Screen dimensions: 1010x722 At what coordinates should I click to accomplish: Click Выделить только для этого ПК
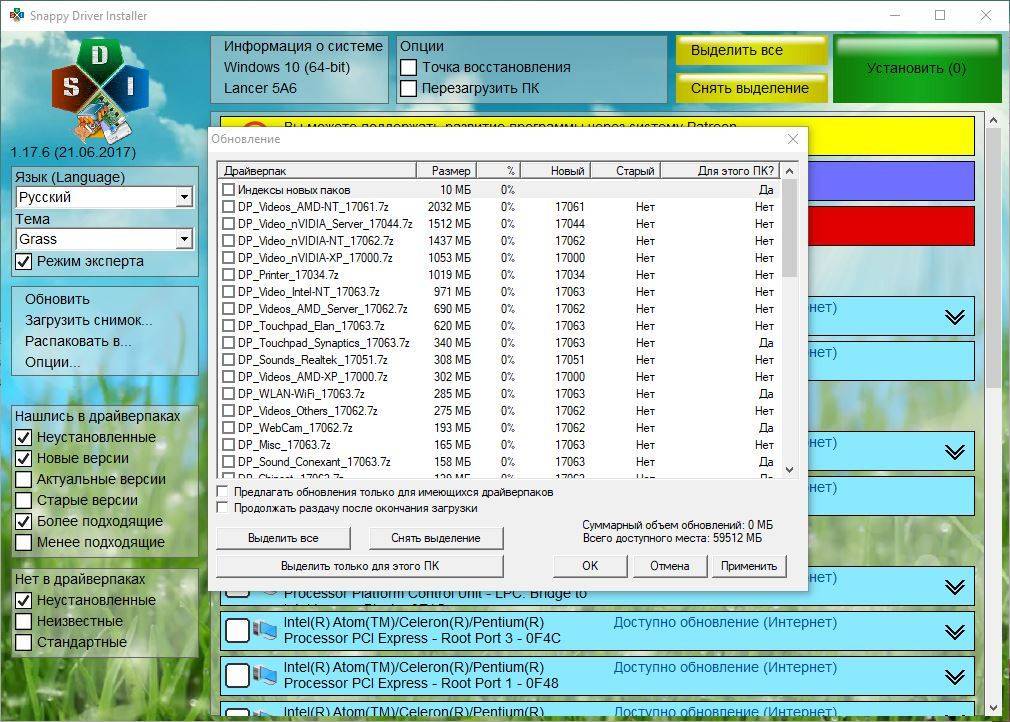click(360, 566)
